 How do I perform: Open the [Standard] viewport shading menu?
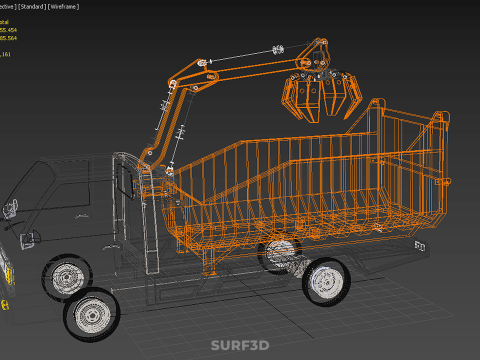point(32,7)
